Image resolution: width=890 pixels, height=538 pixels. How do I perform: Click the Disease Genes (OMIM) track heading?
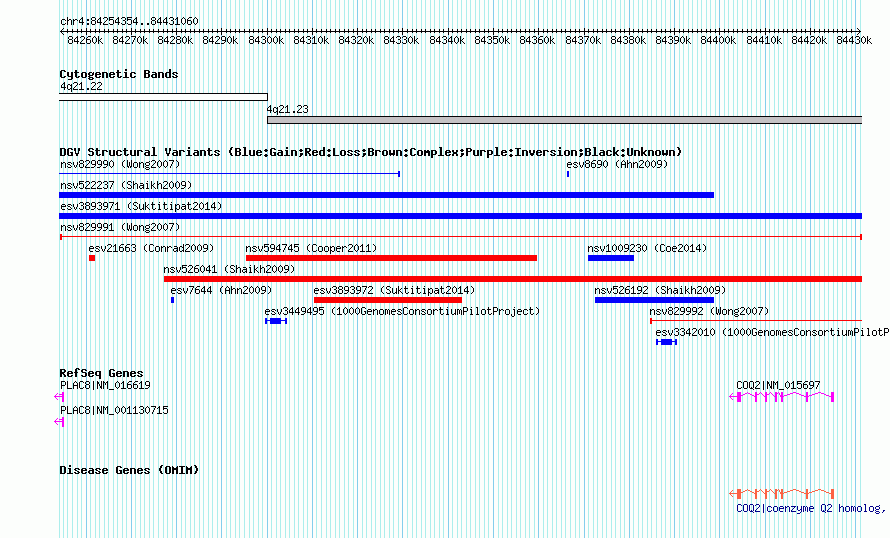pos(129,470)
